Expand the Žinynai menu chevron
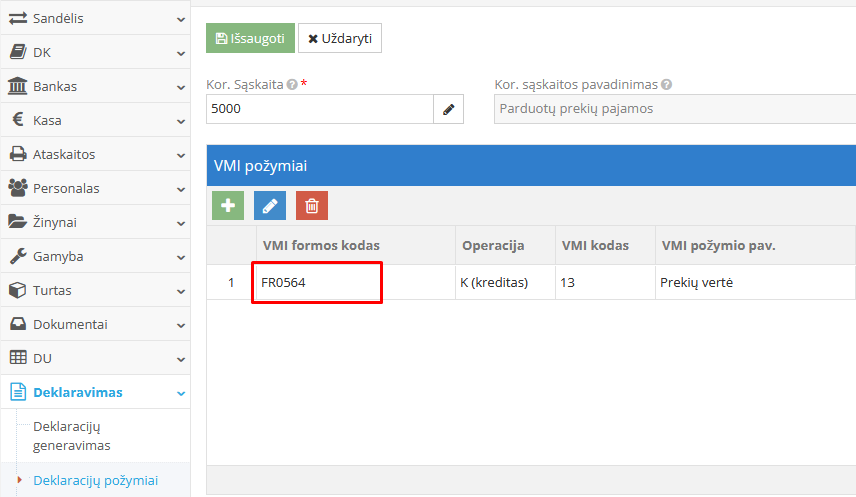This screenshot has height=497, width=856. [180, 222]
